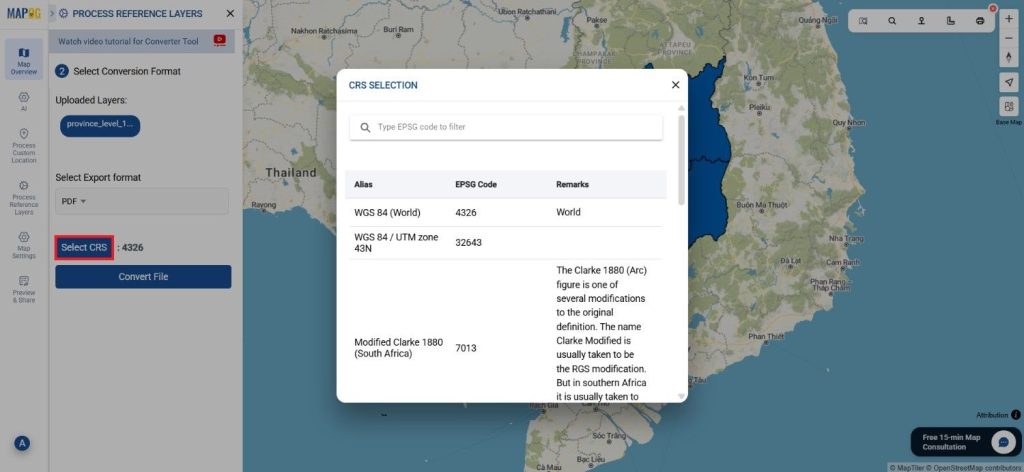
Task: Click the EPSG Code column header
Action: (x=476, y=185)
